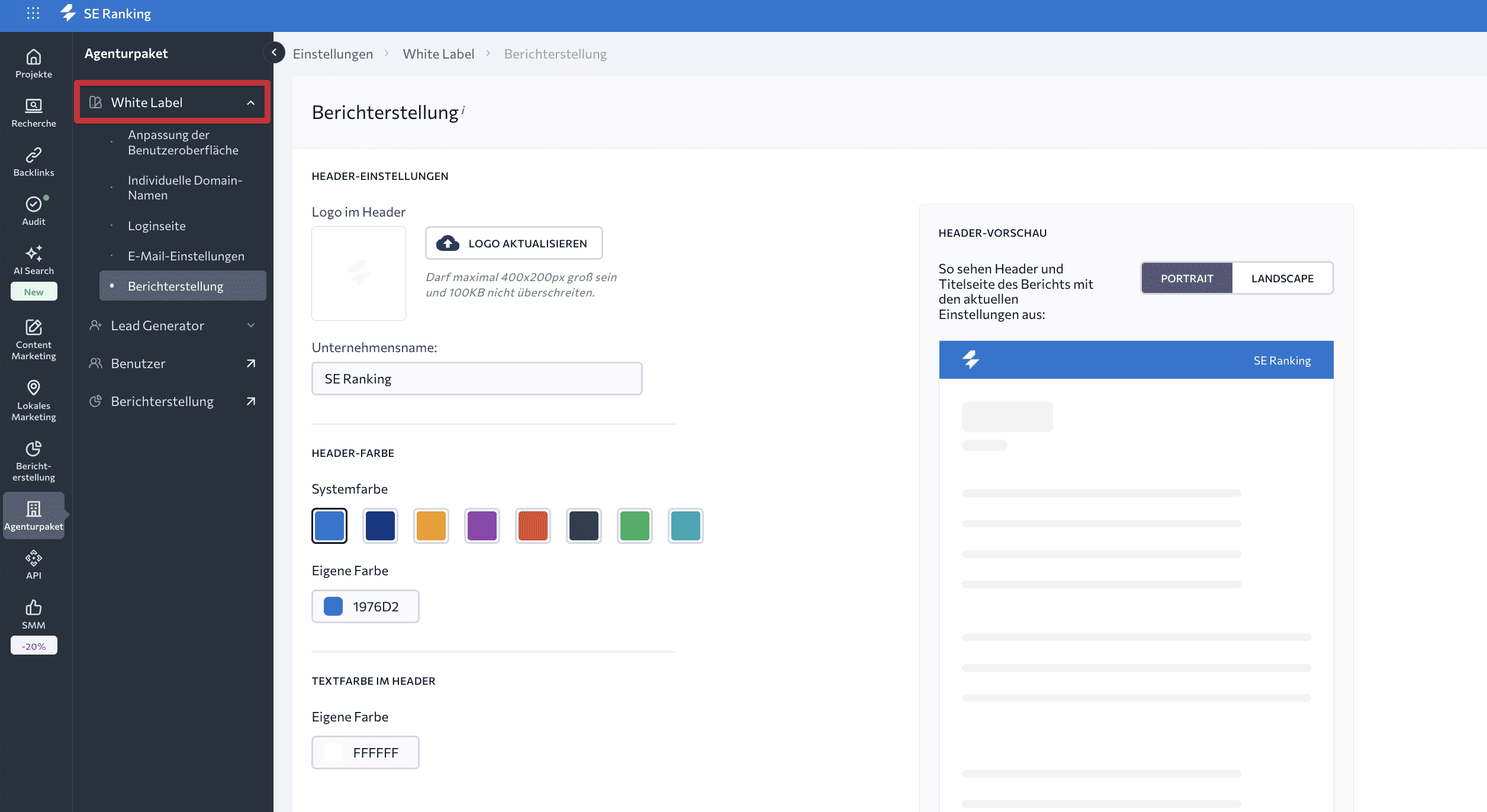1487x812 pixels.
Task: Open Individuelle Domain-Namen settings
Action: pyautogui.click(x=185, y=188)
